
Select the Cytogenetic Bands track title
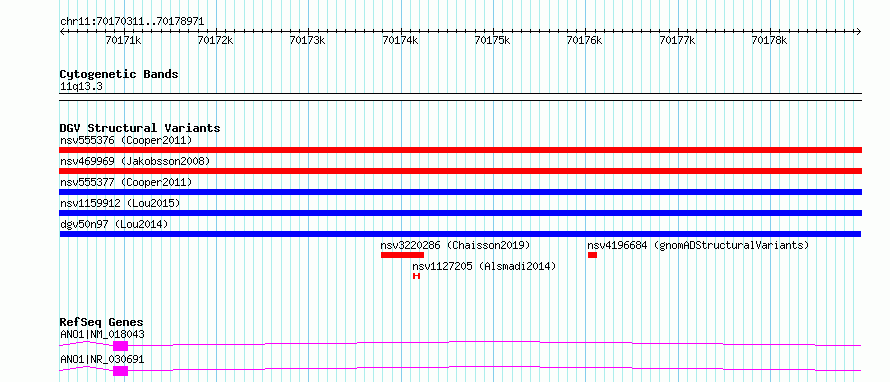(119, 74)
